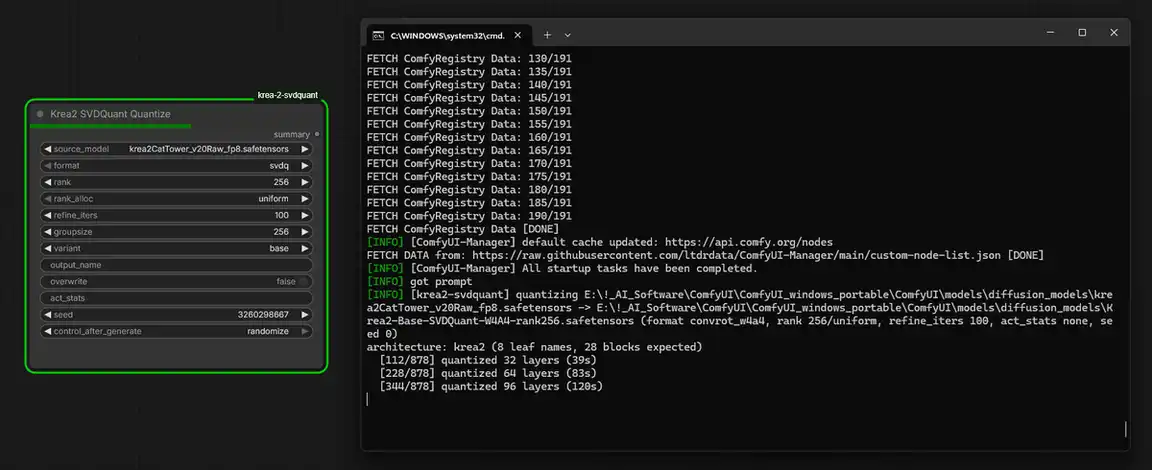Click right arrow on source_model widget
The height and width of the screenshot is (470, 1152).
point(304,149)
